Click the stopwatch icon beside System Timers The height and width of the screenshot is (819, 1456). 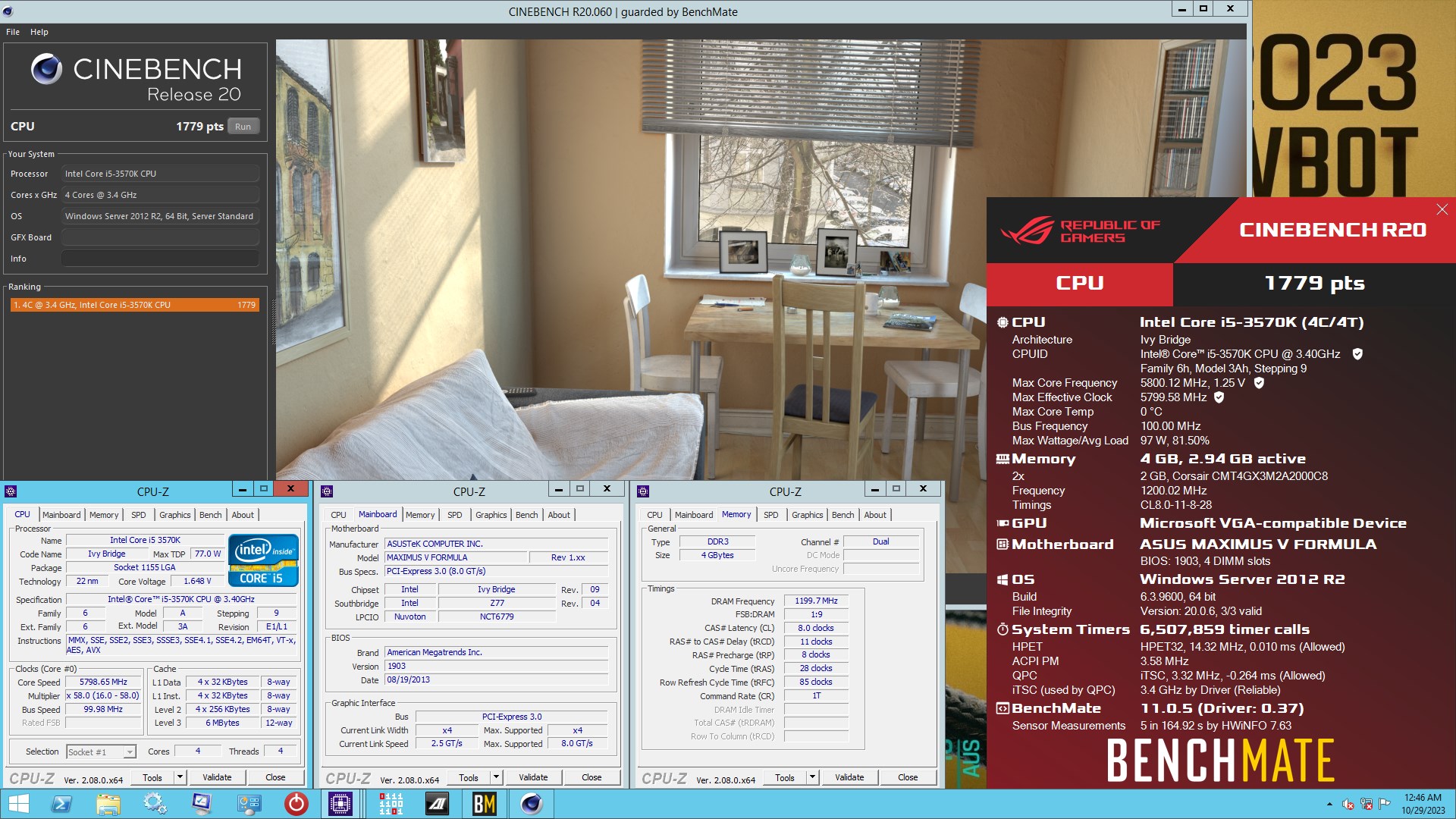pos(1003,629)
